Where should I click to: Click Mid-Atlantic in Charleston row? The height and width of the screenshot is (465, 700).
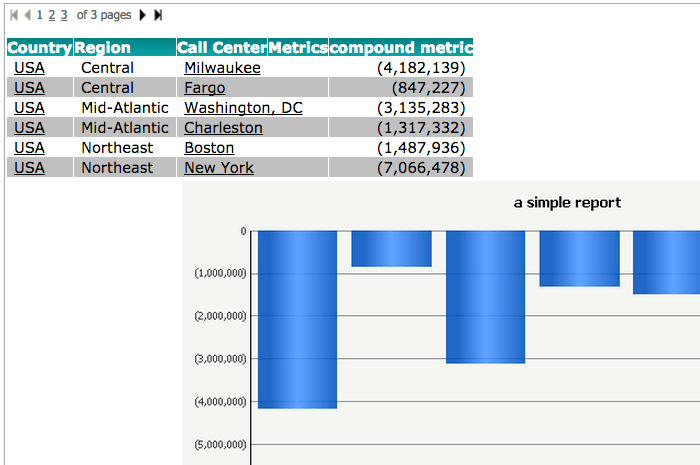click(125, 128)
